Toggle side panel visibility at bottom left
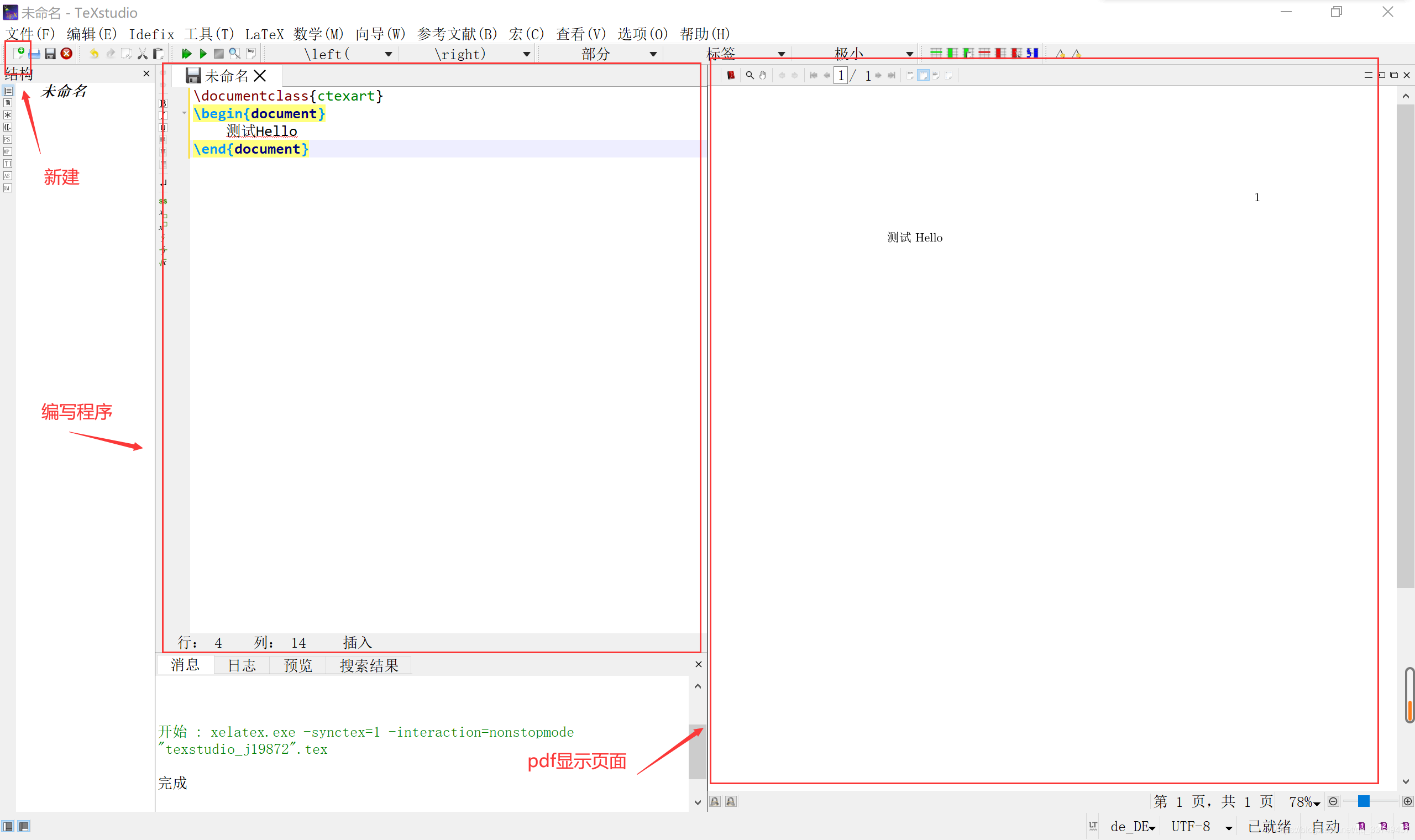This screenshot has height=840, width=1415. 8,826
